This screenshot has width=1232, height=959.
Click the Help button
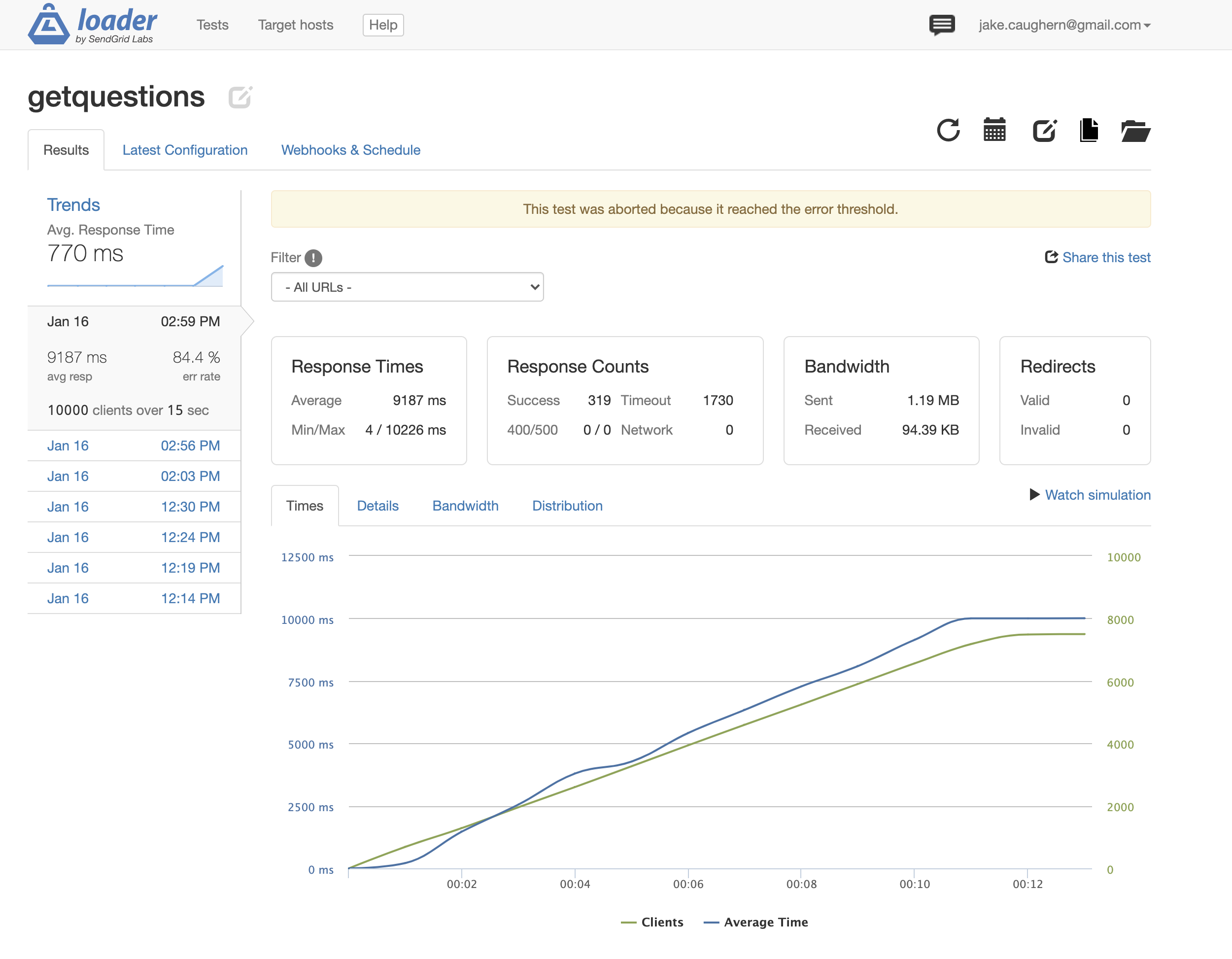[383, 25]
